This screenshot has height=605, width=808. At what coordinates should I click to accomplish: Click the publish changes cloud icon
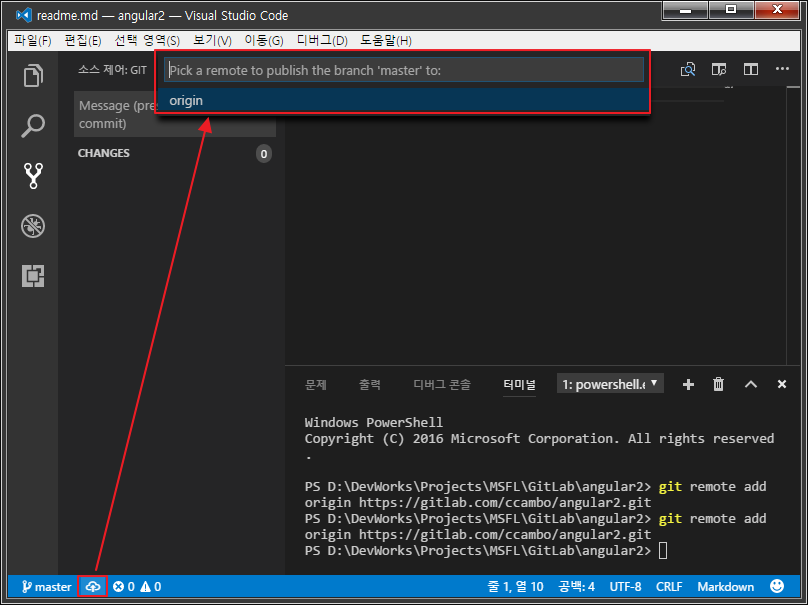coord(93,587)
